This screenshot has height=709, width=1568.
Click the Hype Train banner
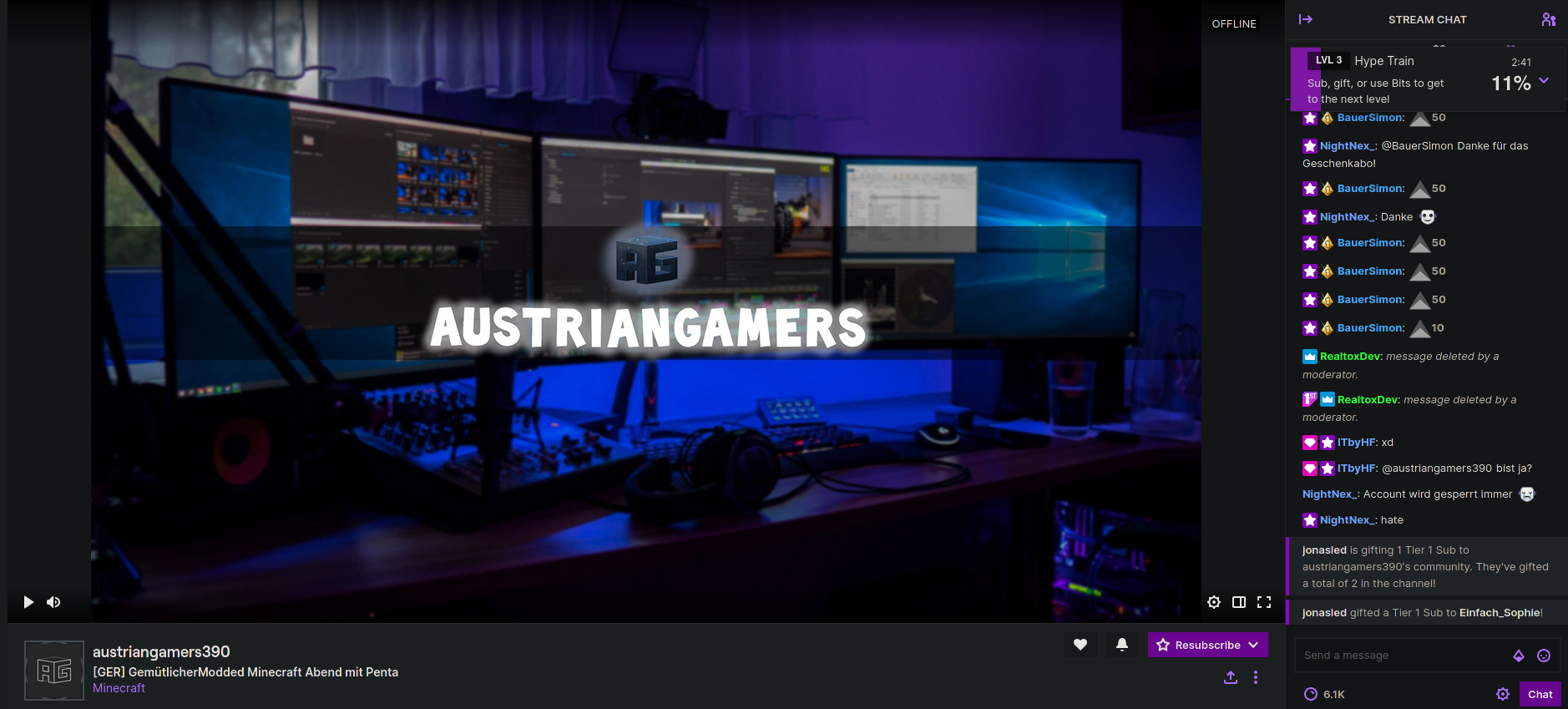tap(1427, 79)
